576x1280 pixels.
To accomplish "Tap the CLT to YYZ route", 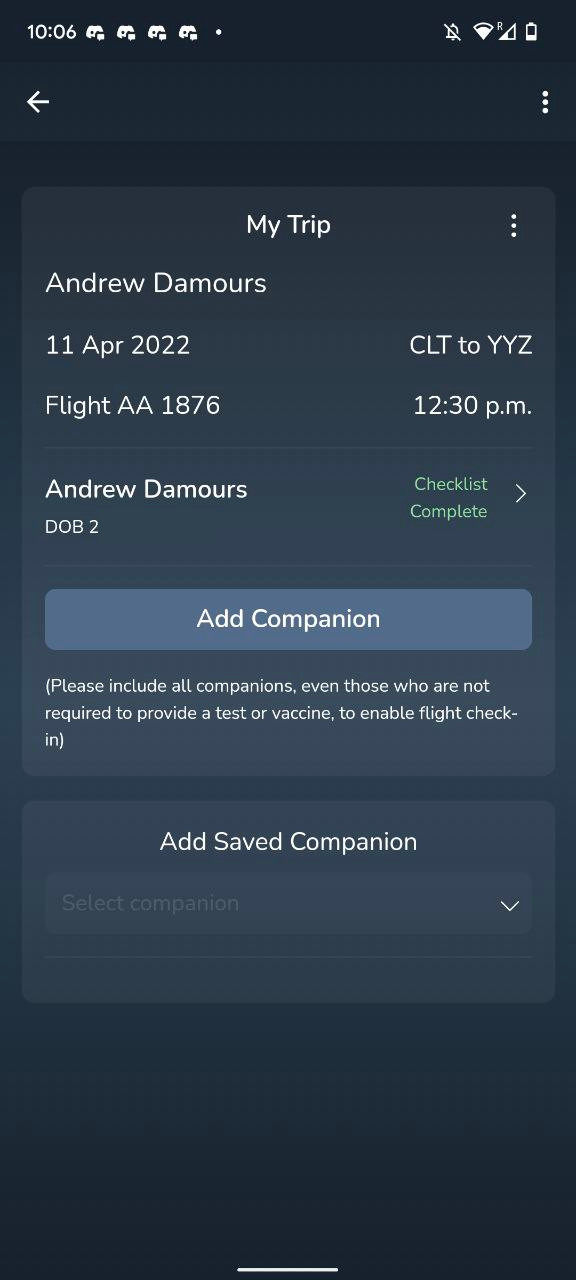I will [x=471, y=345].
